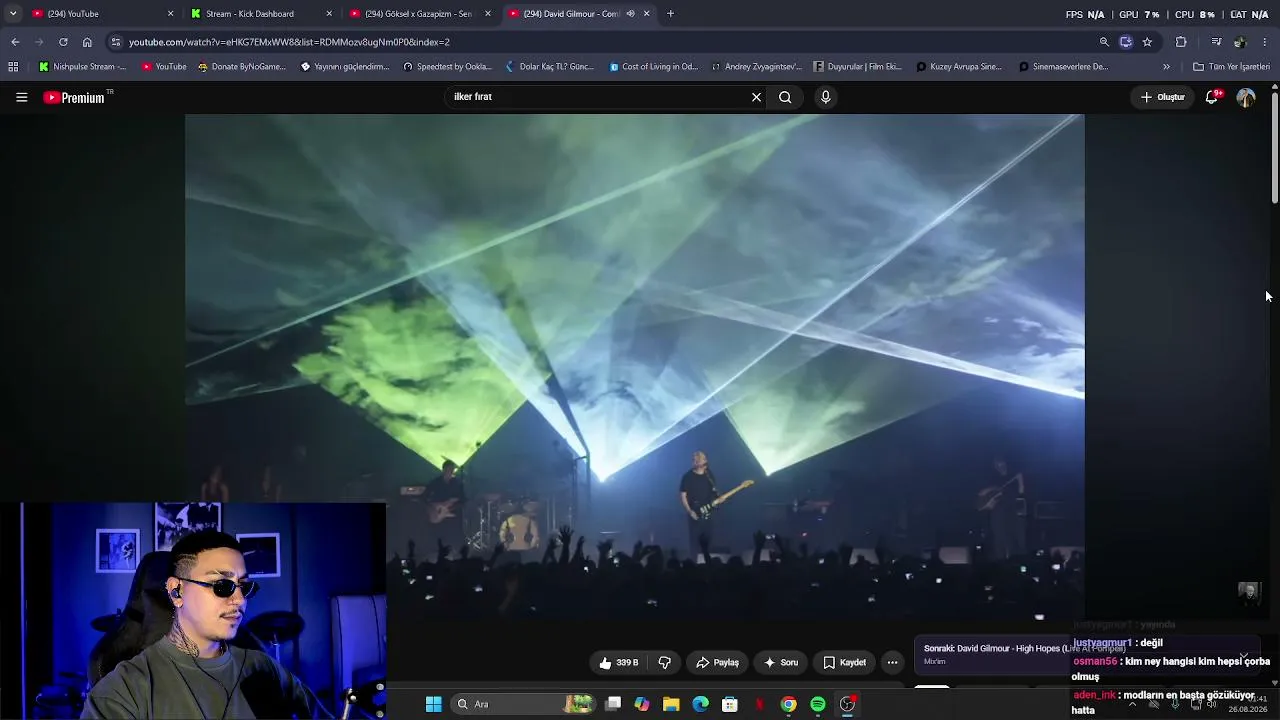This screenshot has width=1280, height=720.
Task: Open Microsoft Store from the taskbar
Action: click(730, 704)
